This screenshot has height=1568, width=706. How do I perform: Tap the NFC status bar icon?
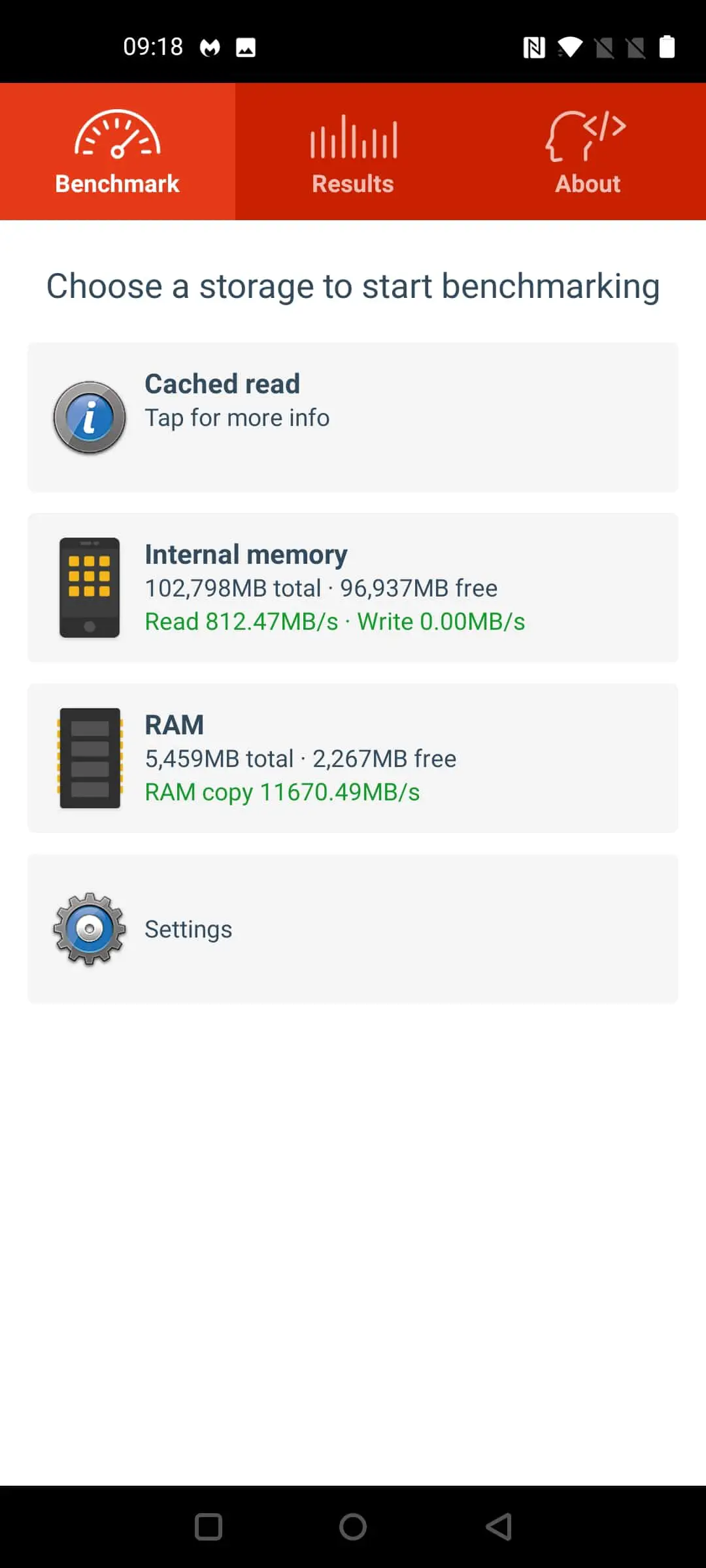(x=534, y=47)
